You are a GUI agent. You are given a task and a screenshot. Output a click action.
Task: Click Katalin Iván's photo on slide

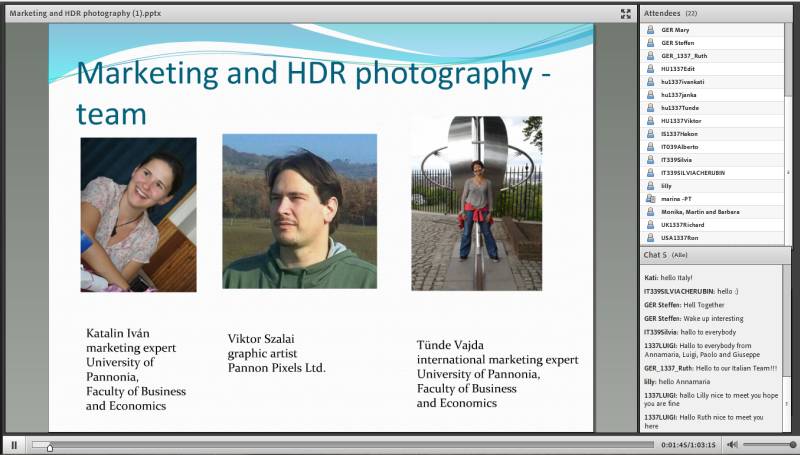tap(138, 214)
